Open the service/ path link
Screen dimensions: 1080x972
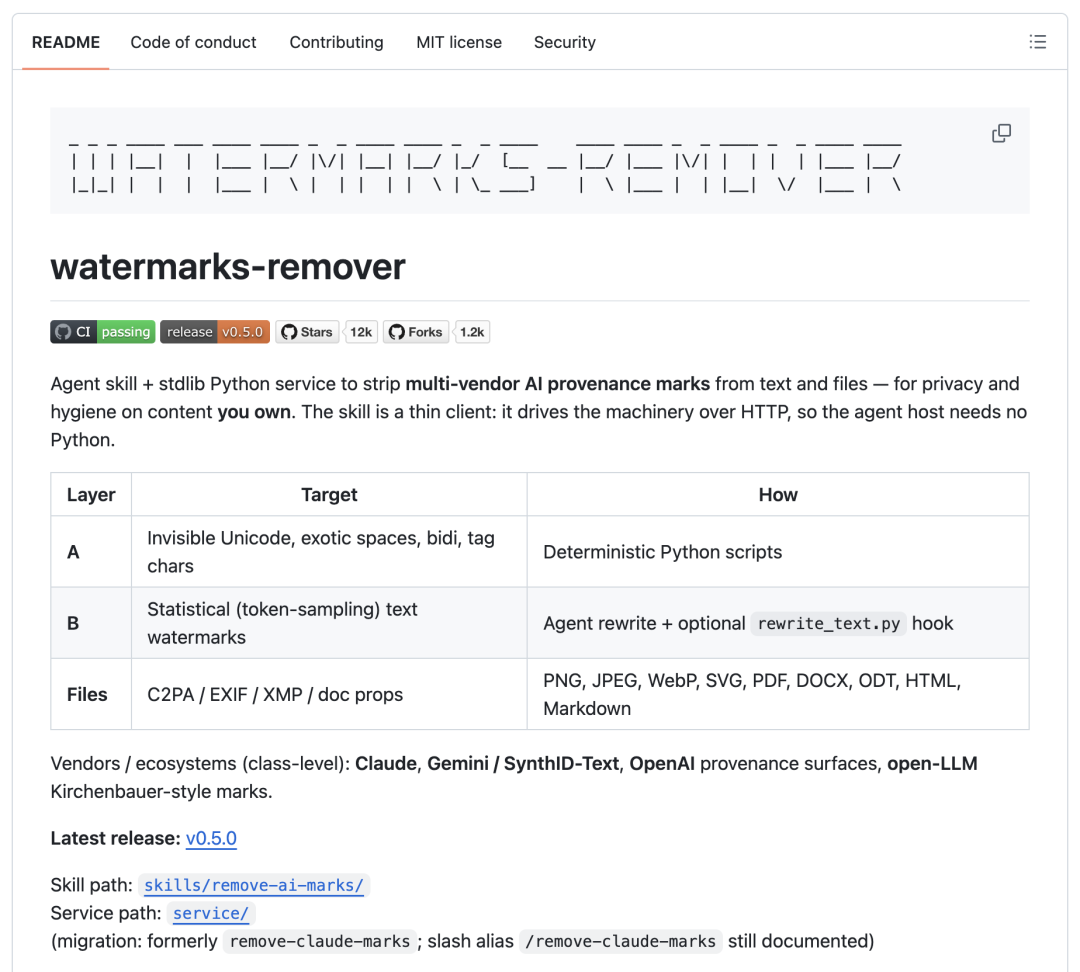pyautogui.click(x=211, y=913)
